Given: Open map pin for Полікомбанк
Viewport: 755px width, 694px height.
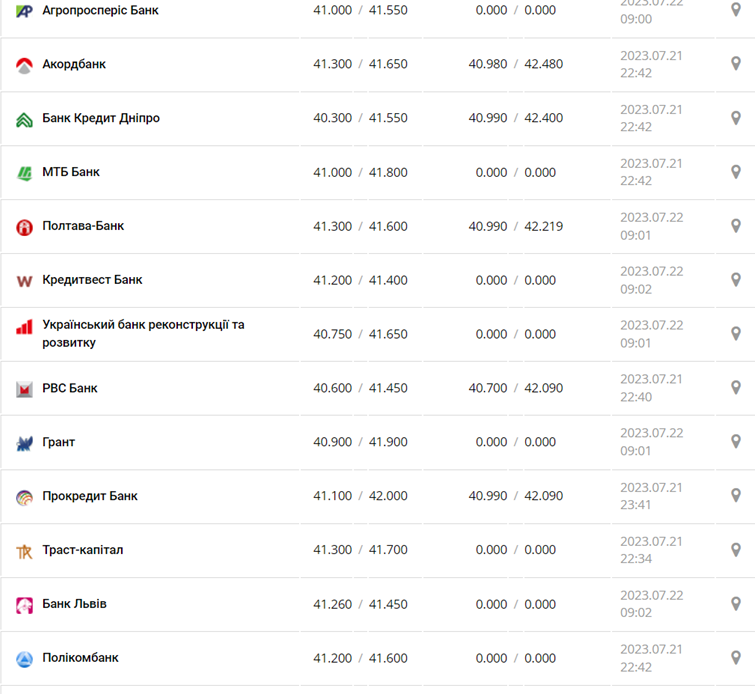Looking at the screenshot, I should pos(736,658).
